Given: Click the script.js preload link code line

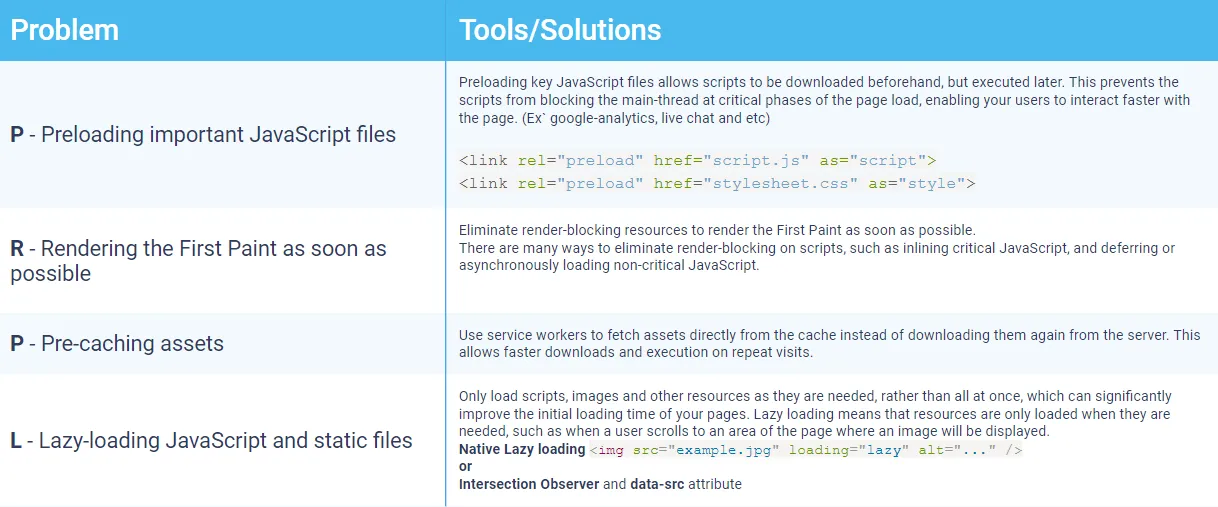Looking at the screenshot, I should tap(698, 160).
